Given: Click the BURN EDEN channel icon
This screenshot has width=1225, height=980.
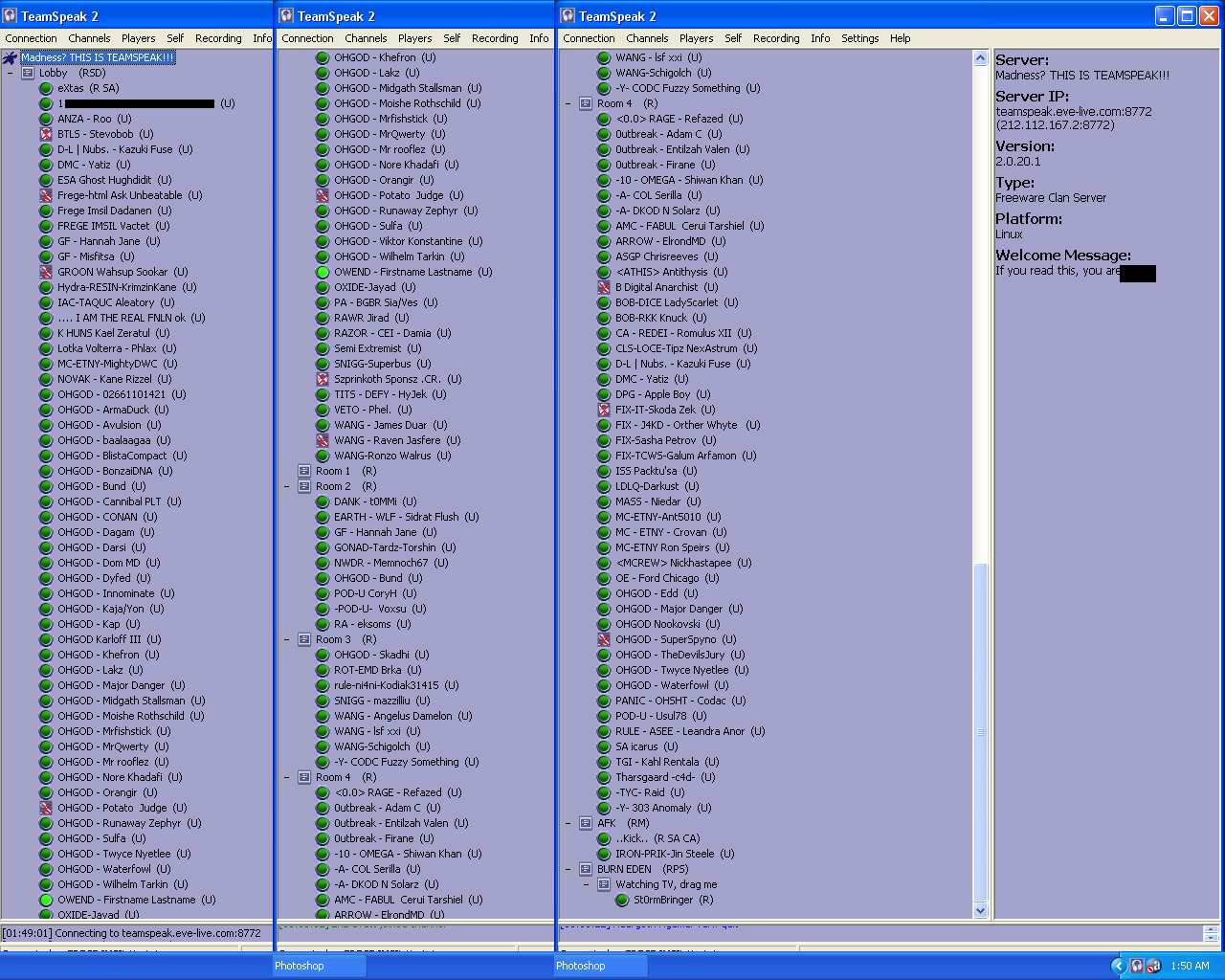Looking at the screenshot, I should (x=586, y=869).
